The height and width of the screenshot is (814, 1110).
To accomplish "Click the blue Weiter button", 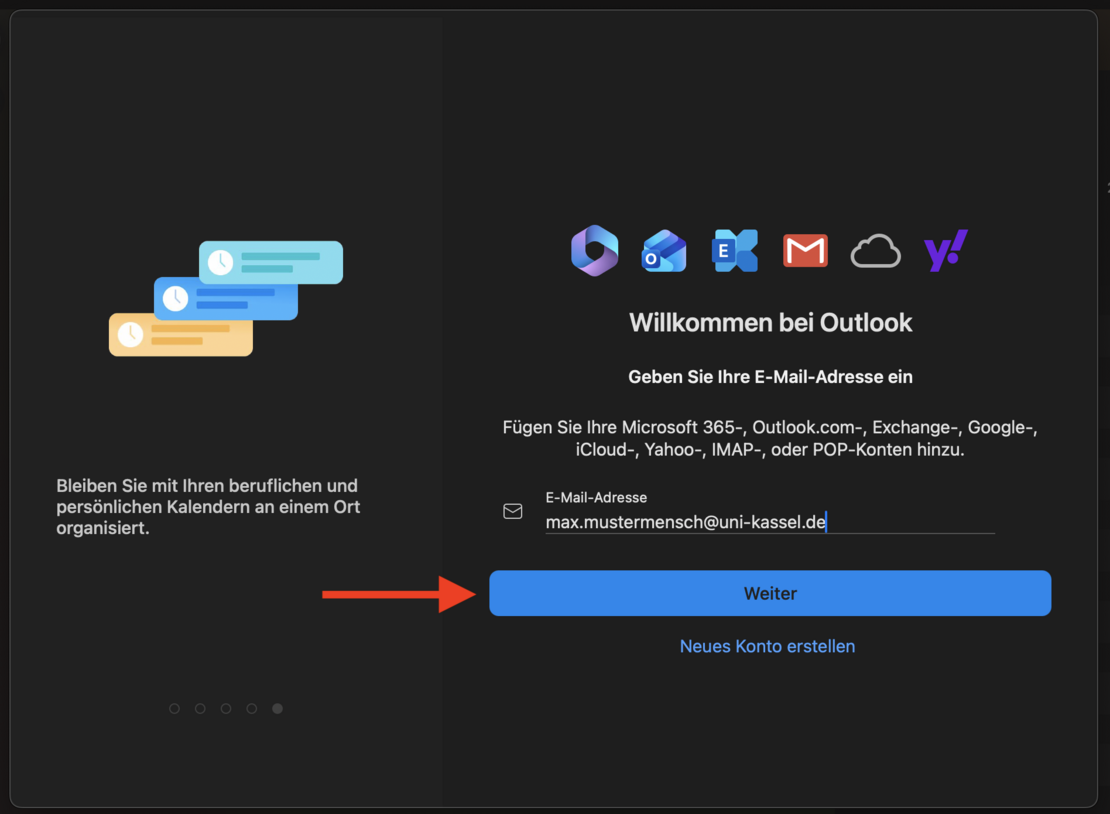I will click(x=769, y=593).
